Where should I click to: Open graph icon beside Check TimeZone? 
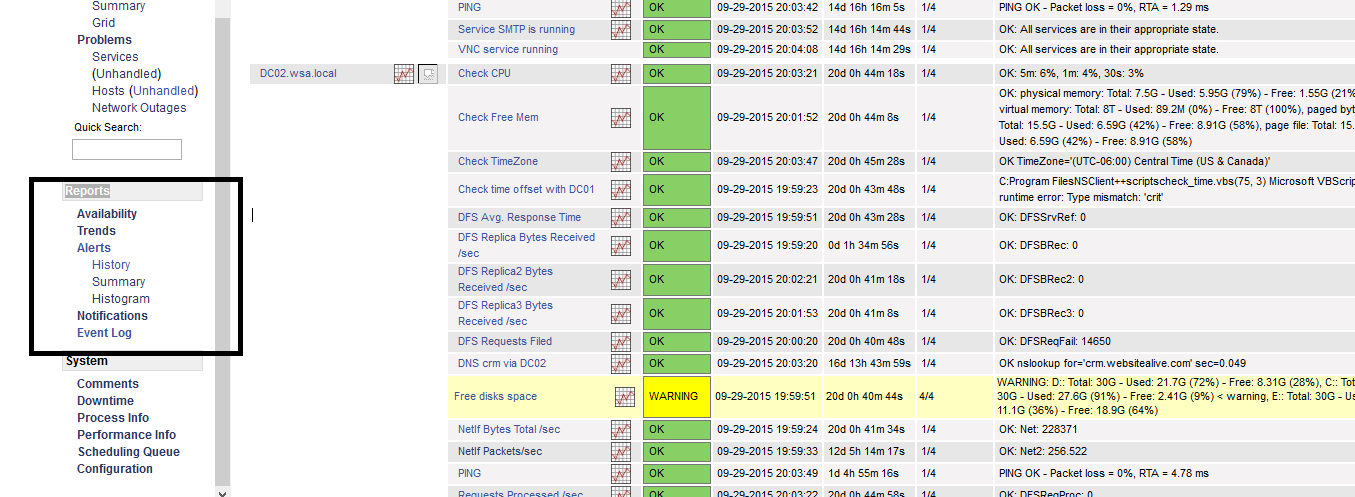click(621, 161)
